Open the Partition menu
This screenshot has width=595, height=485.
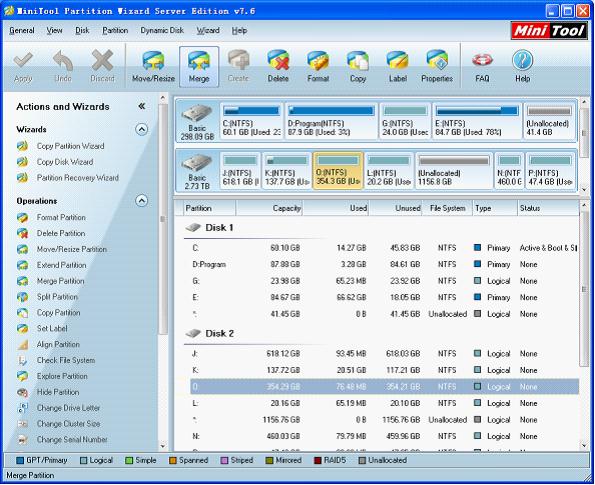115,30
